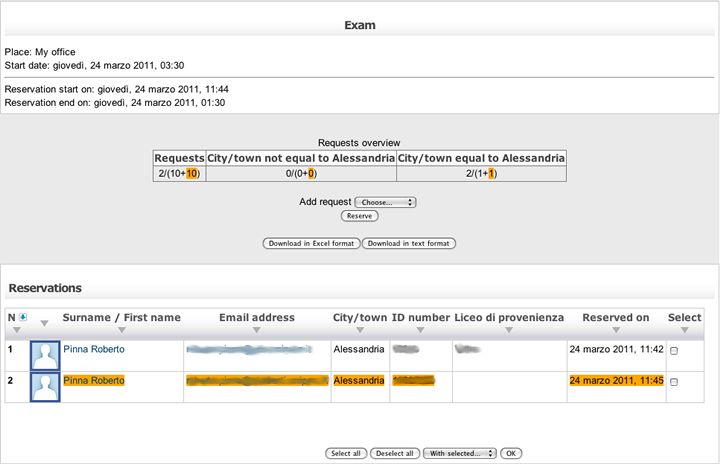Screen dimensions: 720x464
Task: Click sort arrow under ID number header
Action: coord(419,330)
